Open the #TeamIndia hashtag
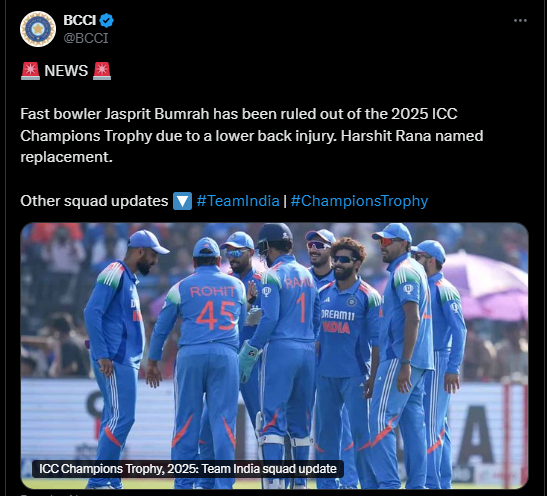 pyautogui.click(x=238, y=201)
